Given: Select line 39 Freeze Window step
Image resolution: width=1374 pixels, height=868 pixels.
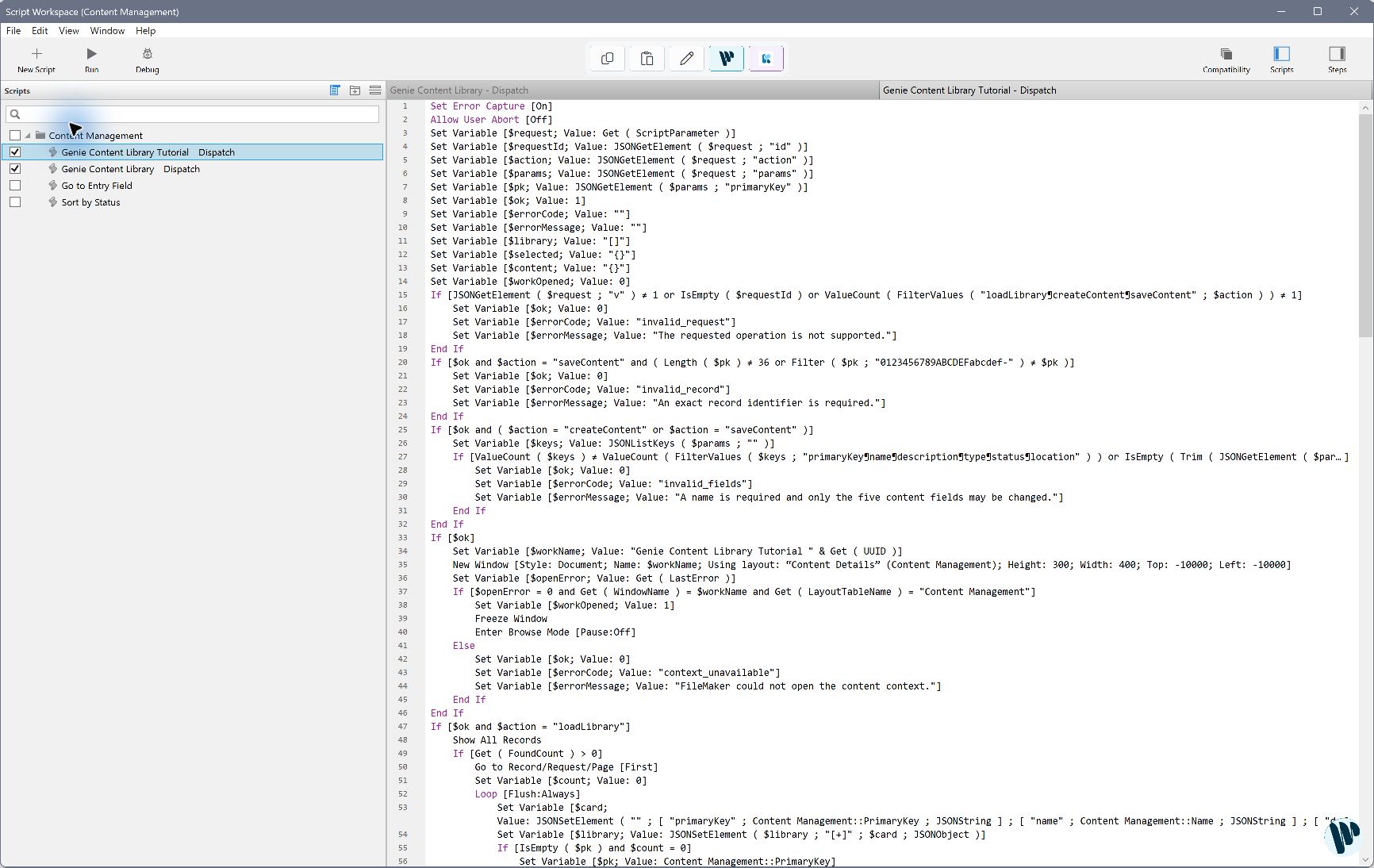Looking at the screenshot, I should [511, 619].
